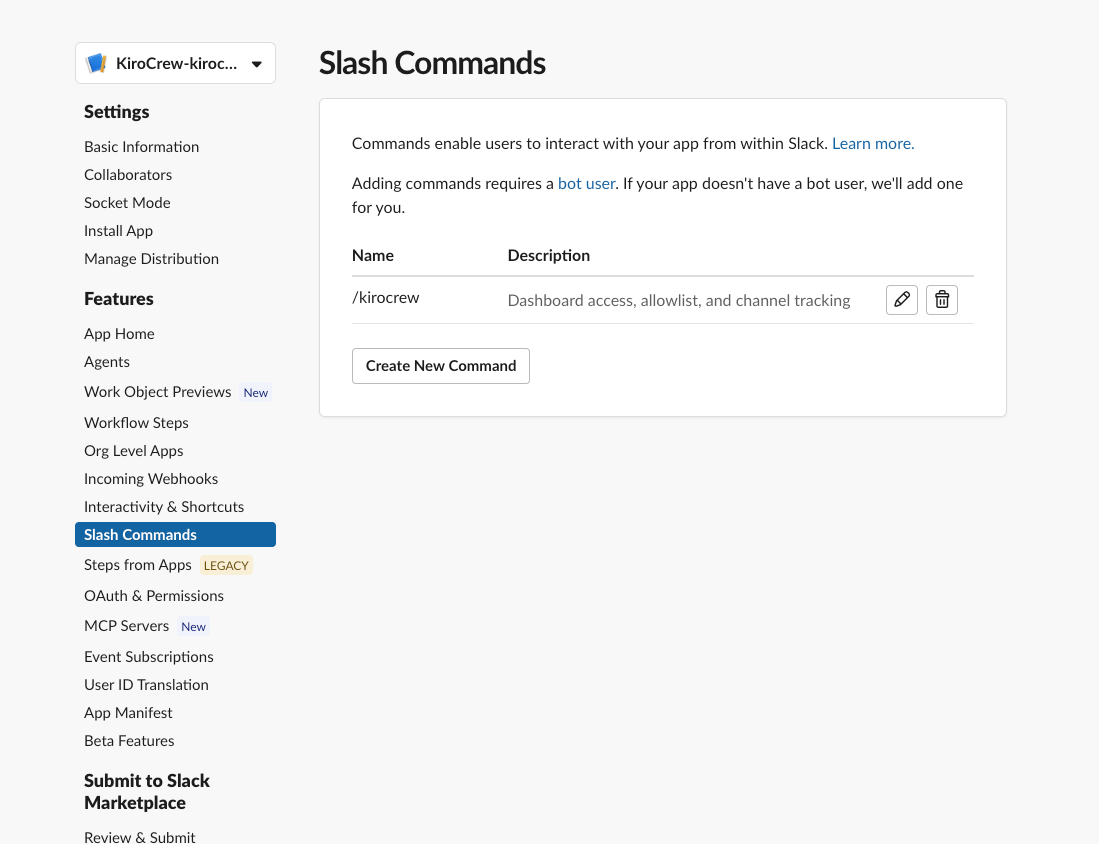Open Install App page

[118, 231]
